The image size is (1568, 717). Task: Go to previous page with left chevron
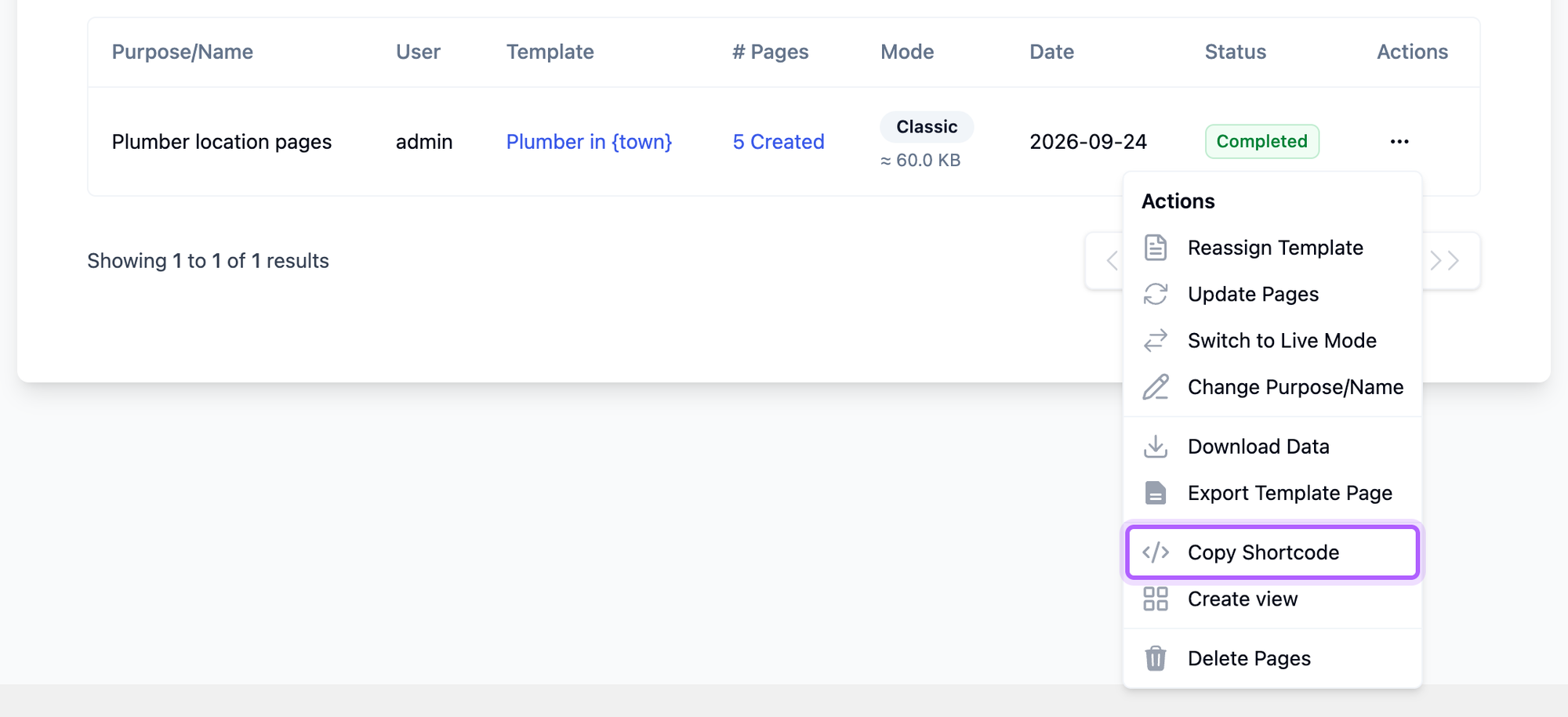pyautogui.click(x=1111, y=261)
